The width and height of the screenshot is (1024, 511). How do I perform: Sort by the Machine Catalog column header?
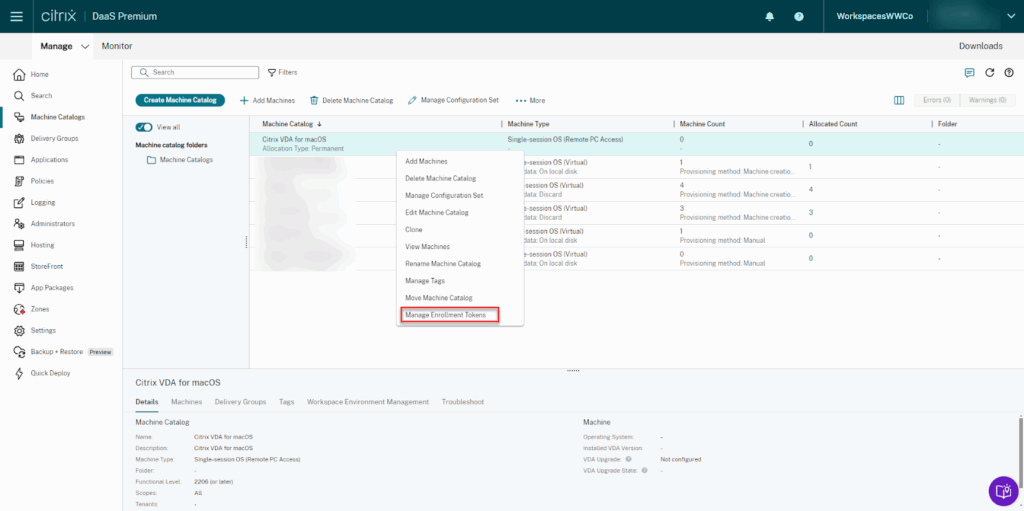point(292,124)
